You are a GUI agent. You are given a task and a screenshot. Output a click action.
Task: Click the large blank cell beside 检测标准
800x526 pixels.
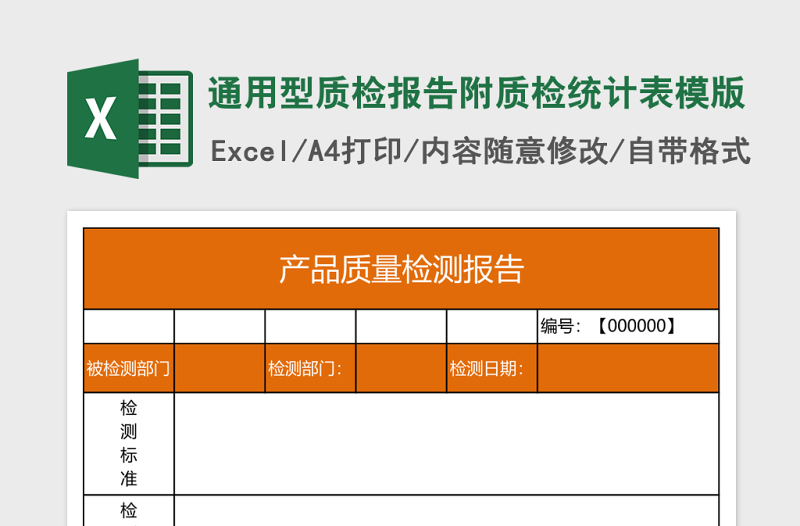point(446,443)
